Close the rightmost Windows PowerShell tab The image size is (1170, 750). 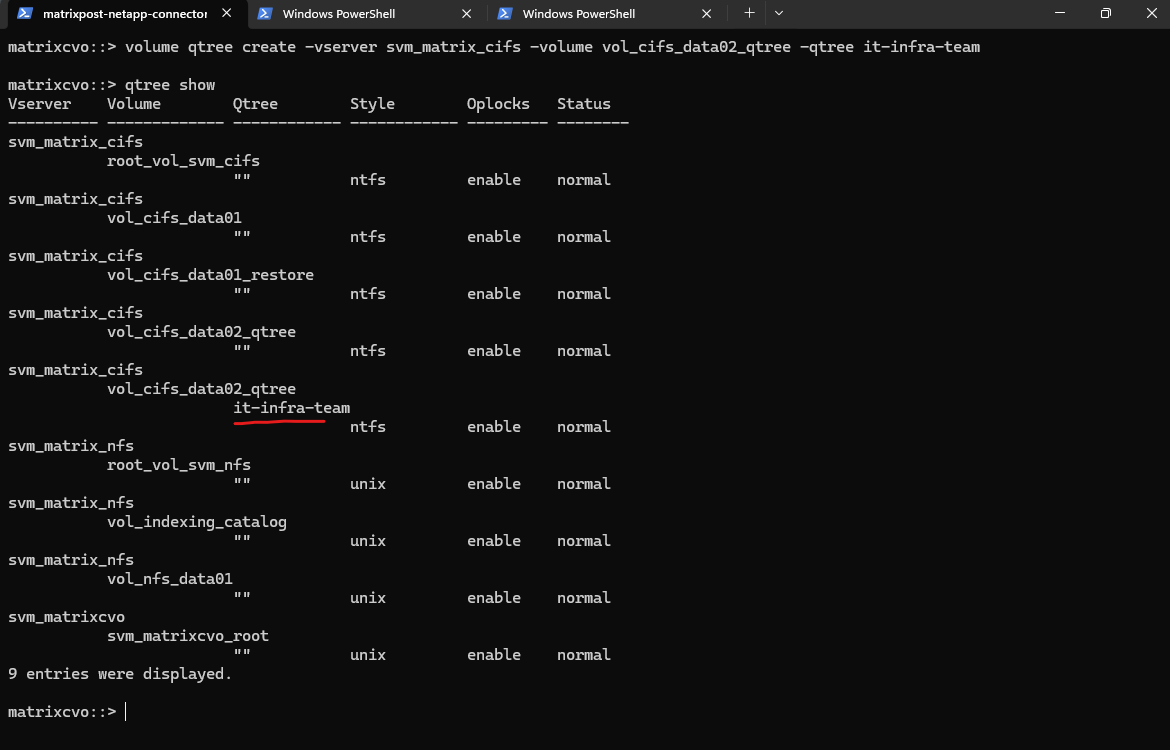point(707,14)
